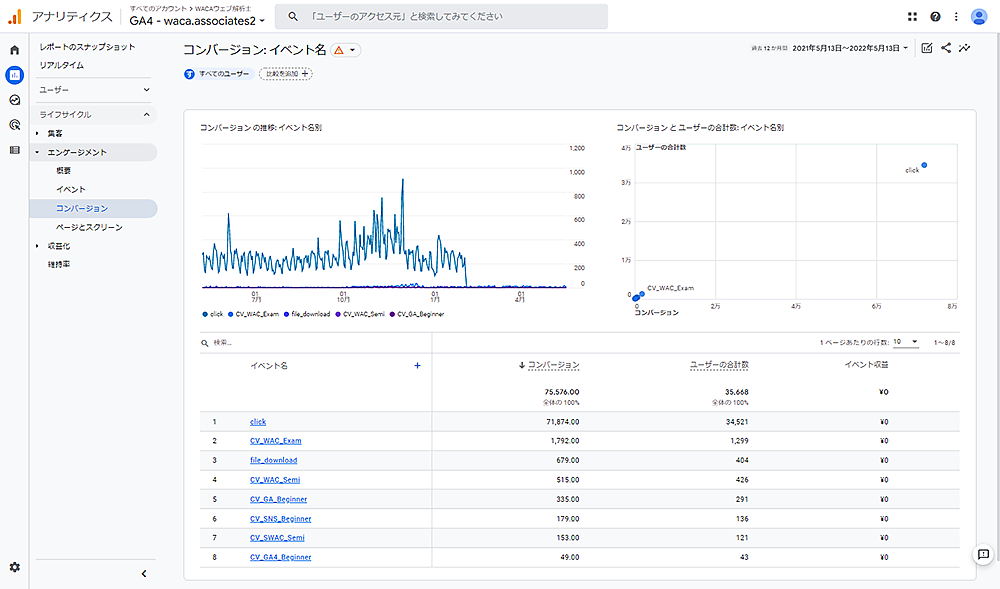Click the 比較を追加 button
The height and width of the screenshot is (589, 1000).
click(x=285, y=74)
